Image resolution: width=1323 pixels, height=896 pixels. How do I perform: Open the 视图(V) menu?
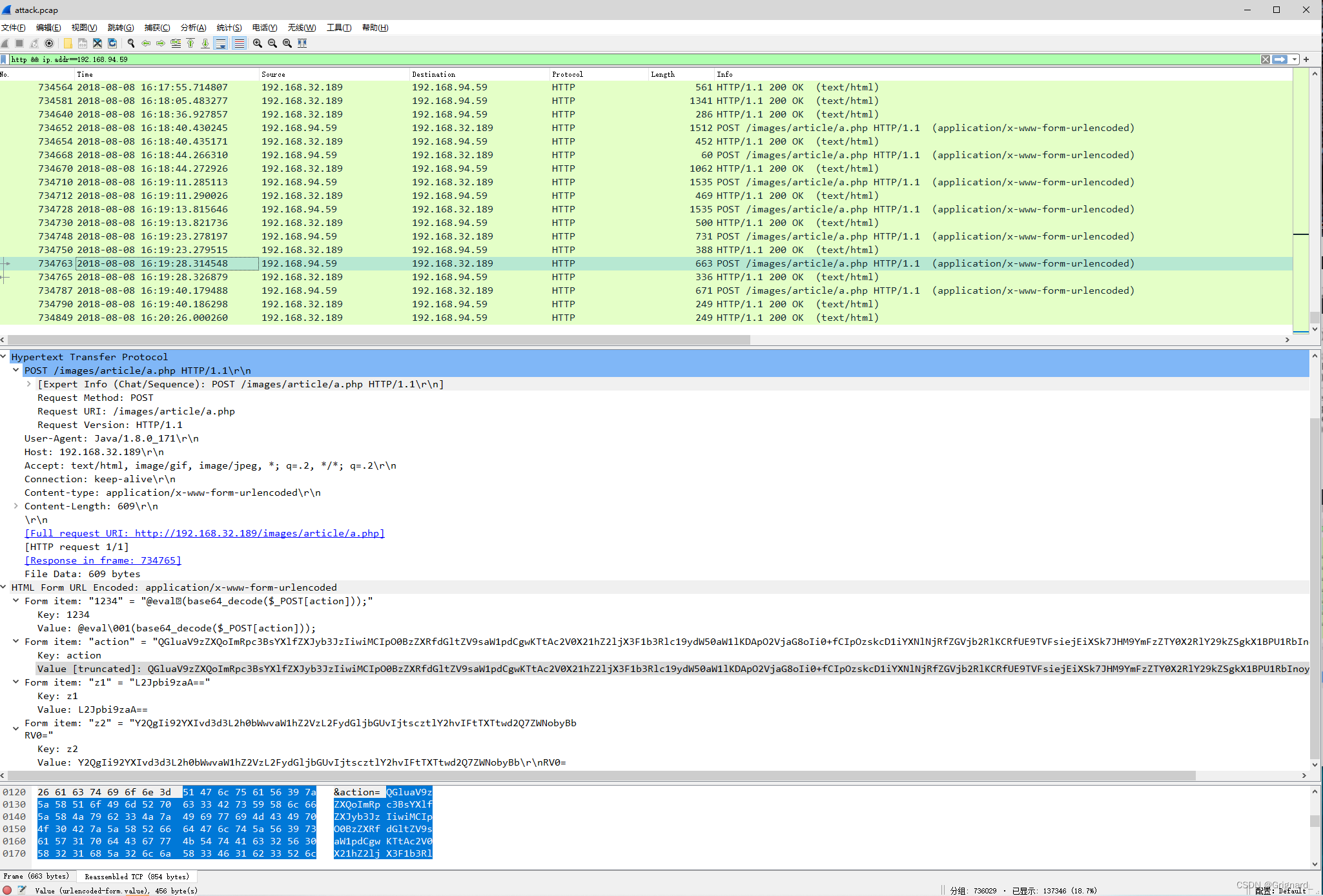(84, 27)
